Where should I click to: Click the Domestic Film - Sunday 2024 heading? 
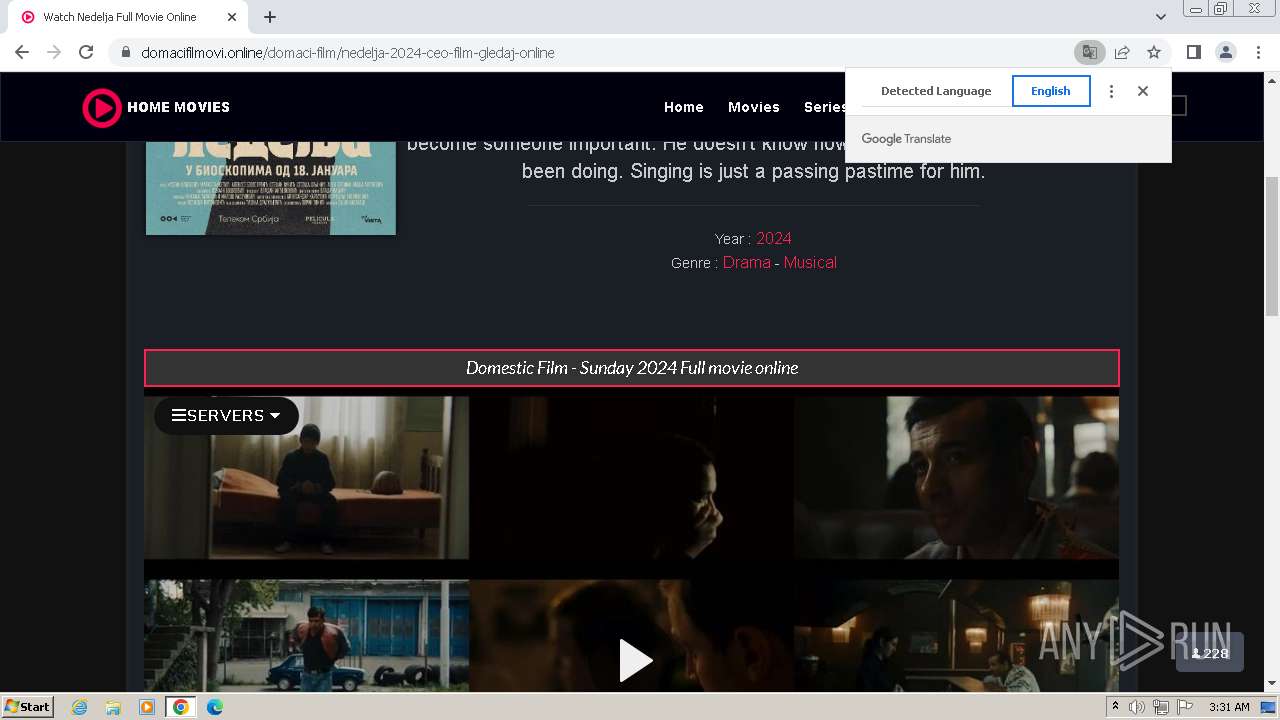pos(632,368)
